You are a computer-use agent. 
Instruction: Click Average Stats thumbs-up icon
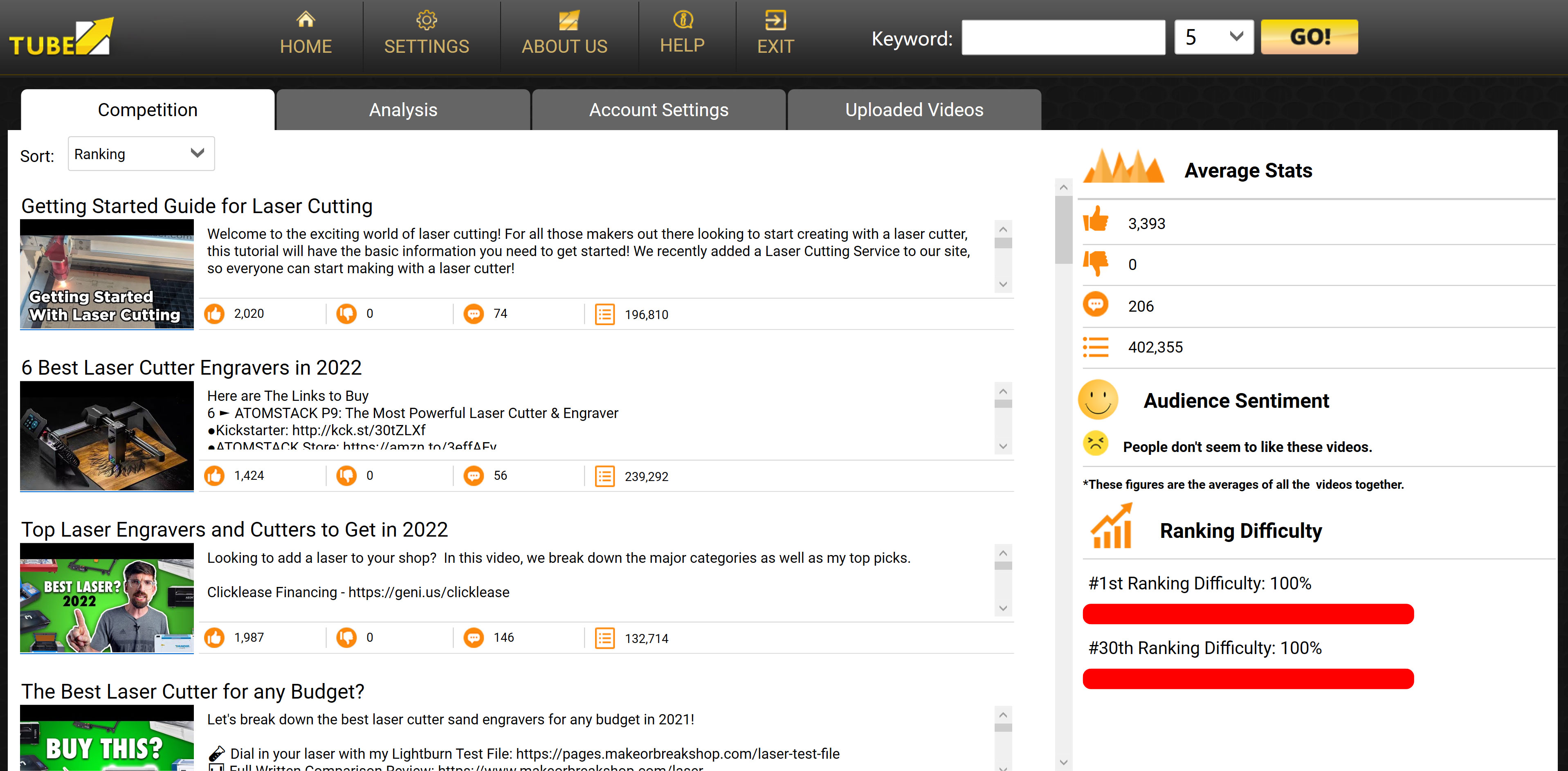(x=1096, y=219)
